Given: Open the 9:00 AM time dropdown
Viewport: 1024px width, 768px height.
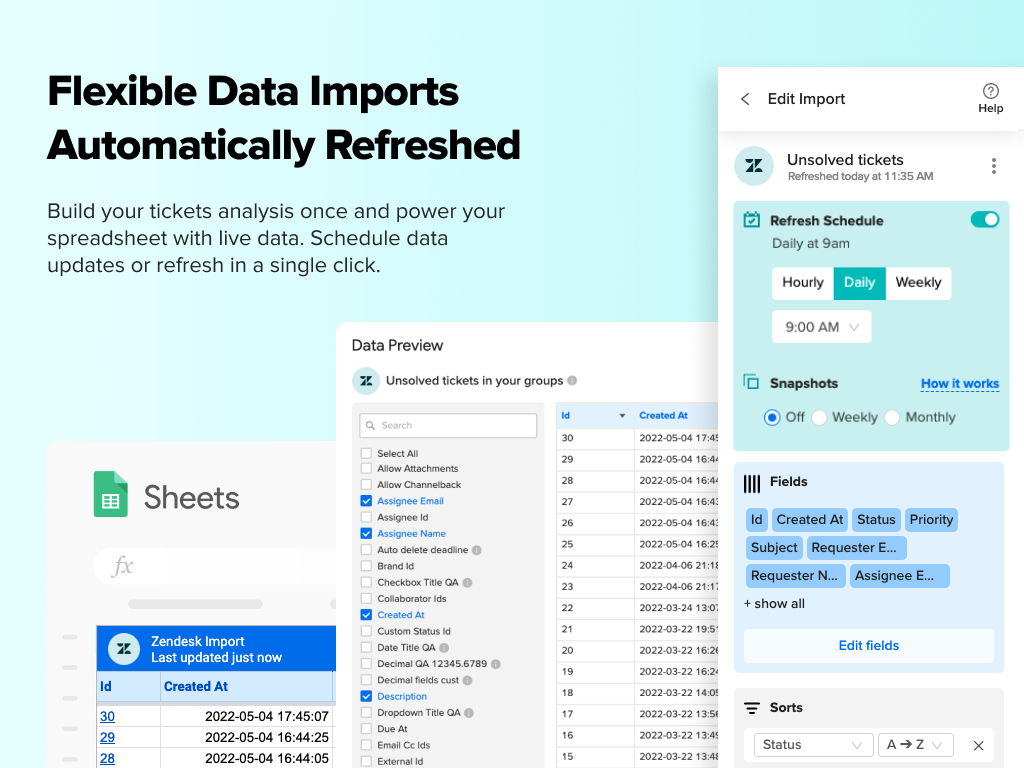Looking at the screenshot, I should (x=821, y=326).
